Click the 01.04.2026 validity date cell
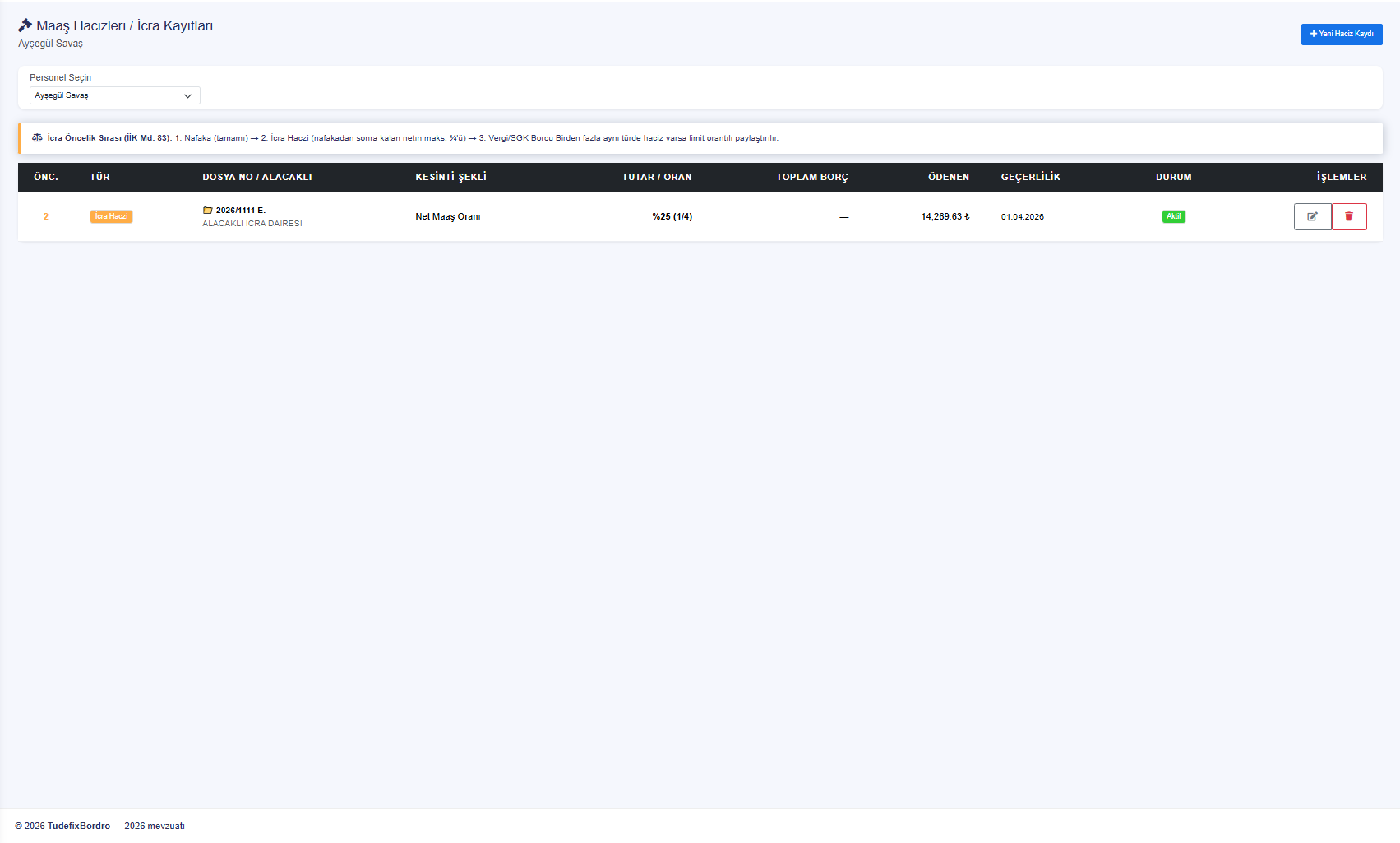The width and height of the screenshot is (1400, 843). (x=1022, y=217)
